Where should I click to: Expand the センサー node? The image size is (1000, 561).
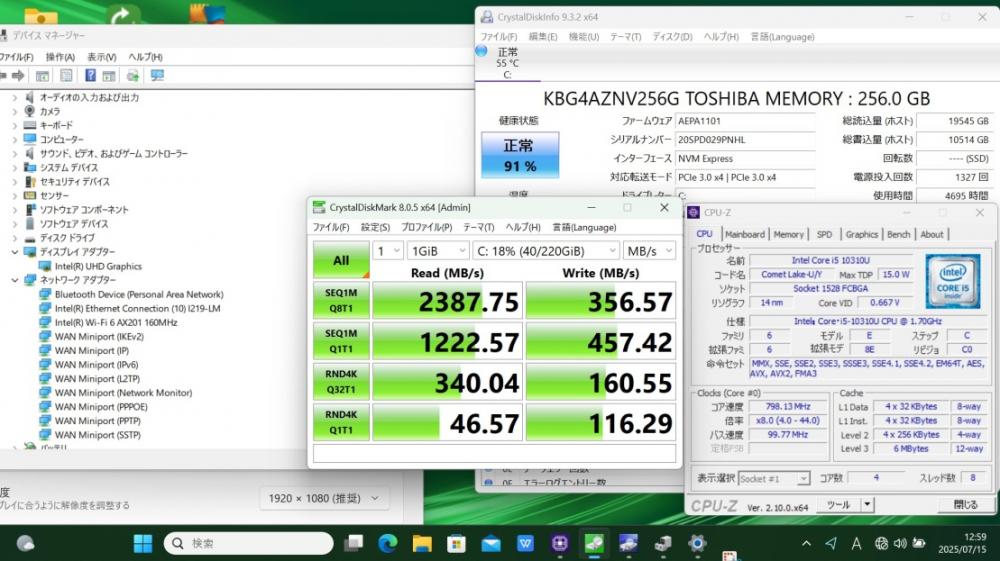coord(15,196)
